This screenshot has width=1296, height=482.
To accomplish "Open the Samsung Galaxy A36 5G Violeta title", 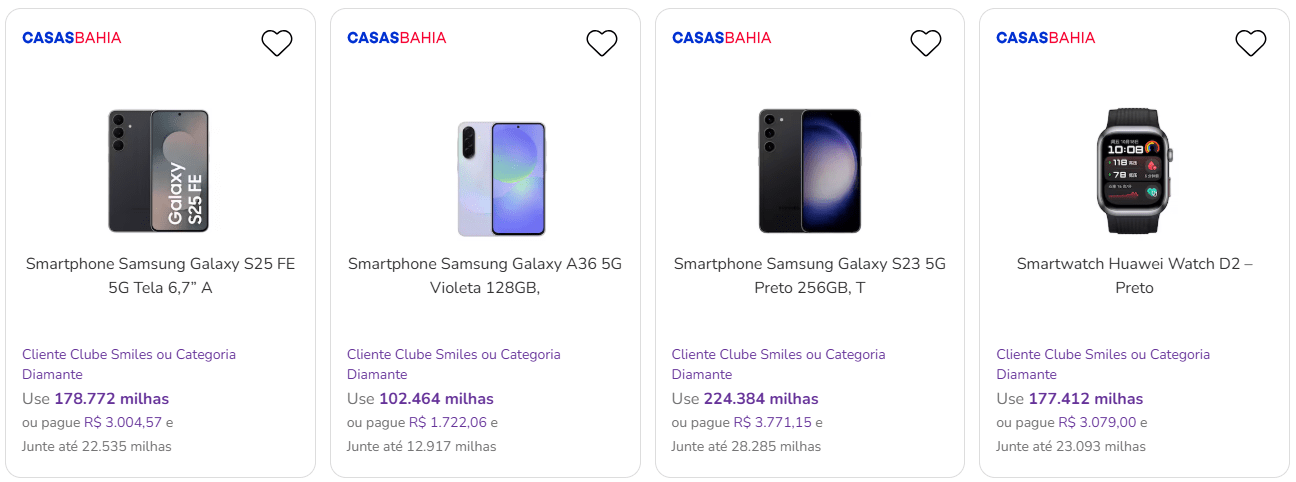I will 485,276.
